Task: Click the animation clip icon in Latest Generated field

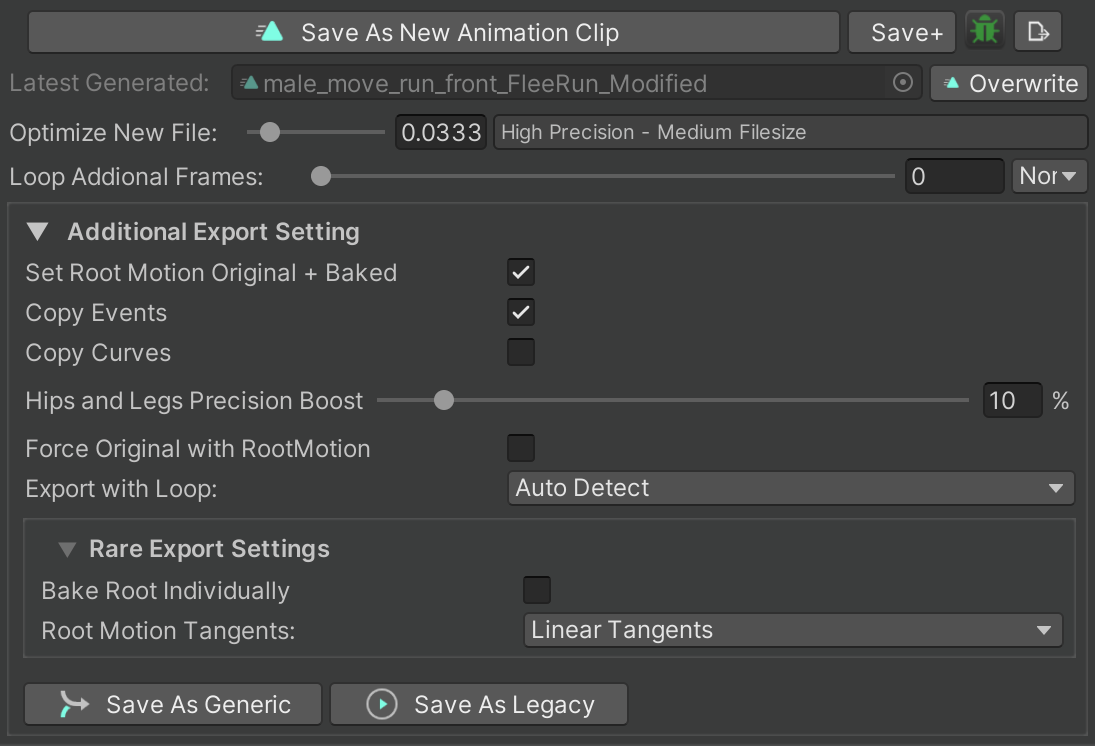Action: (249, 83)
